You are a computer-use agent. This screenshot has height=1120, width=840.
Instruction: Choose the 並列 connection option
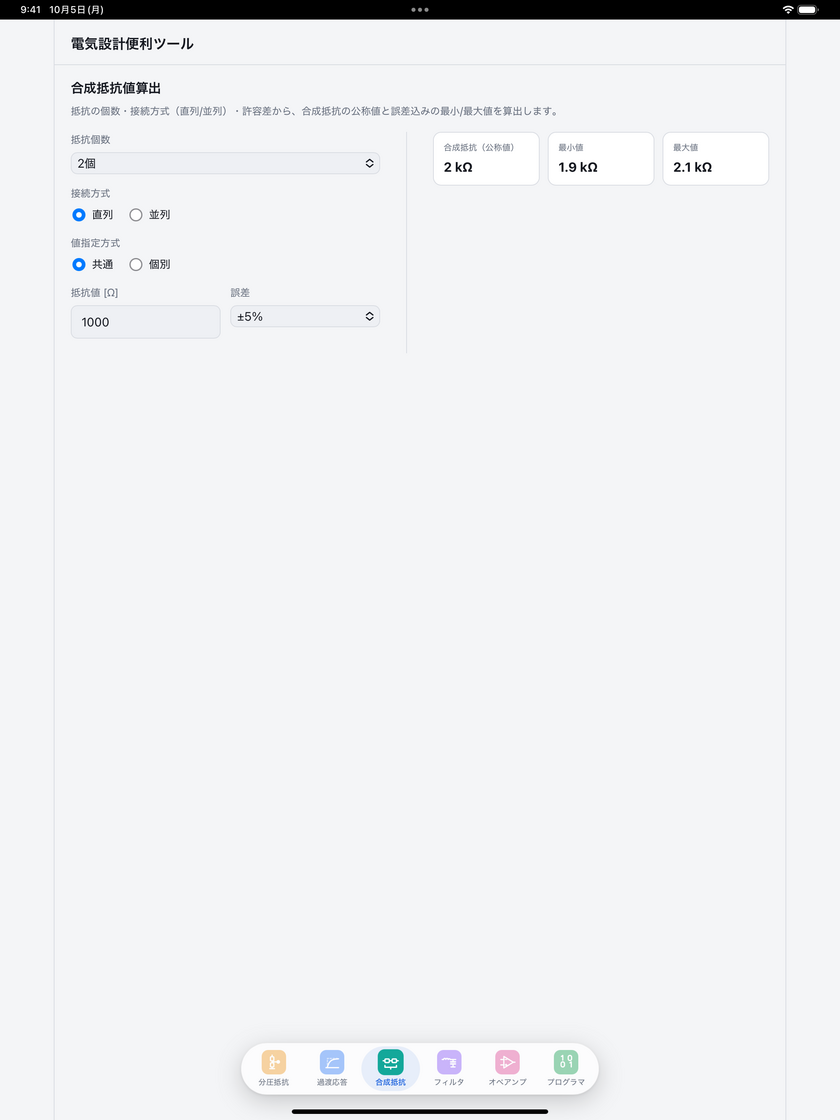click(136, 214)
